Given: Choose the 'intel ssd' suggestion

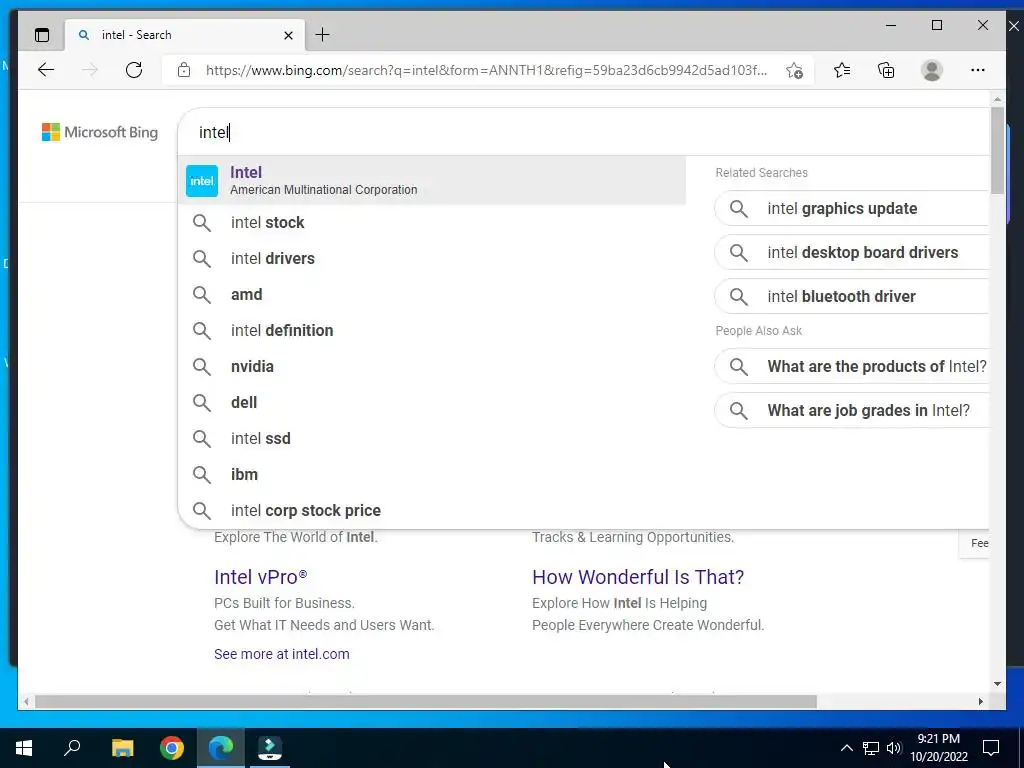Looking at the screenshot, I should coord(432,438).
